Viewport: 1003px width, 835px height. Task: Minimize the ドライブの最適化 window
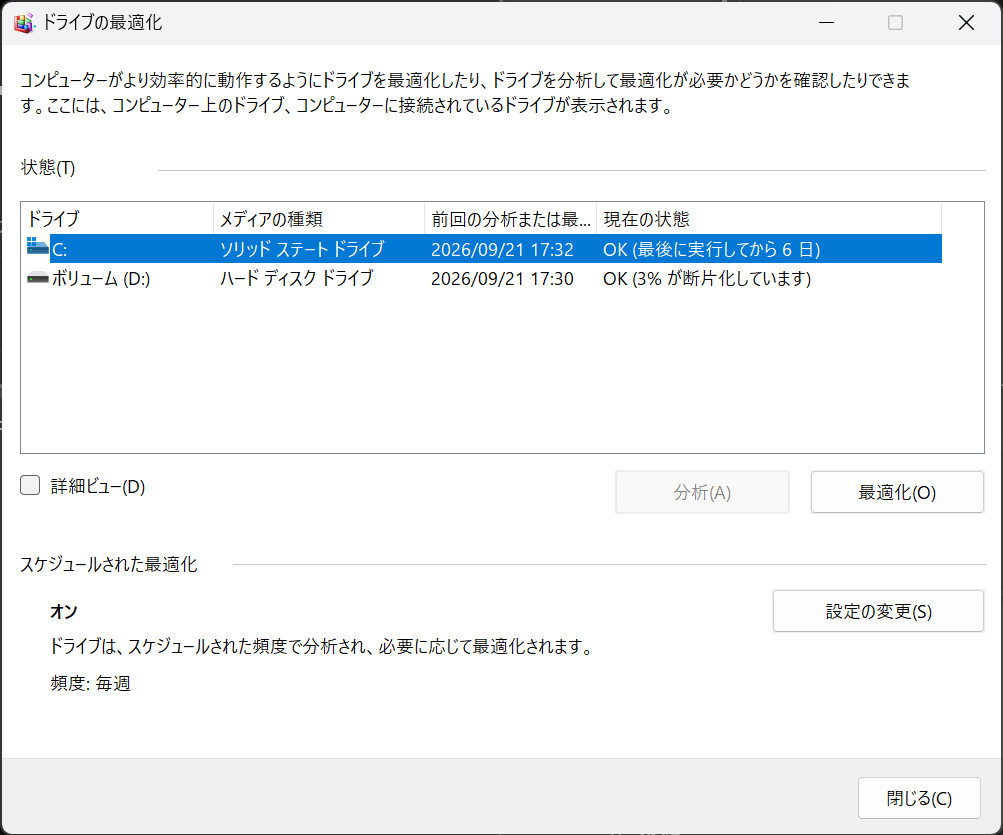pyautogui.click(x=826, y=22)
